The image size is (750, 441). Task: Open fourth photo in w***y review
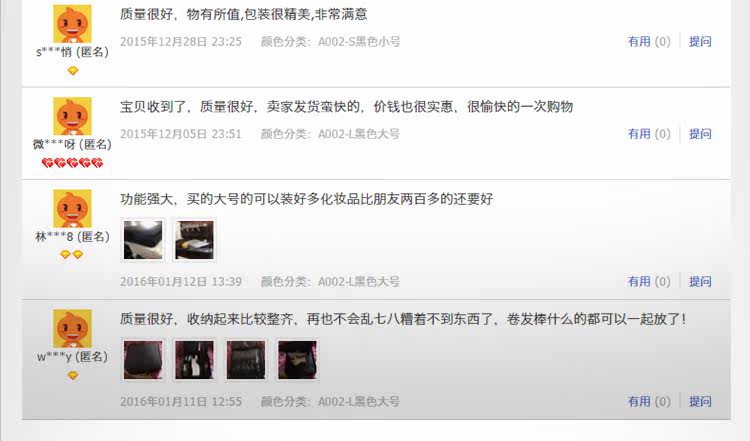tap(297, 360)
